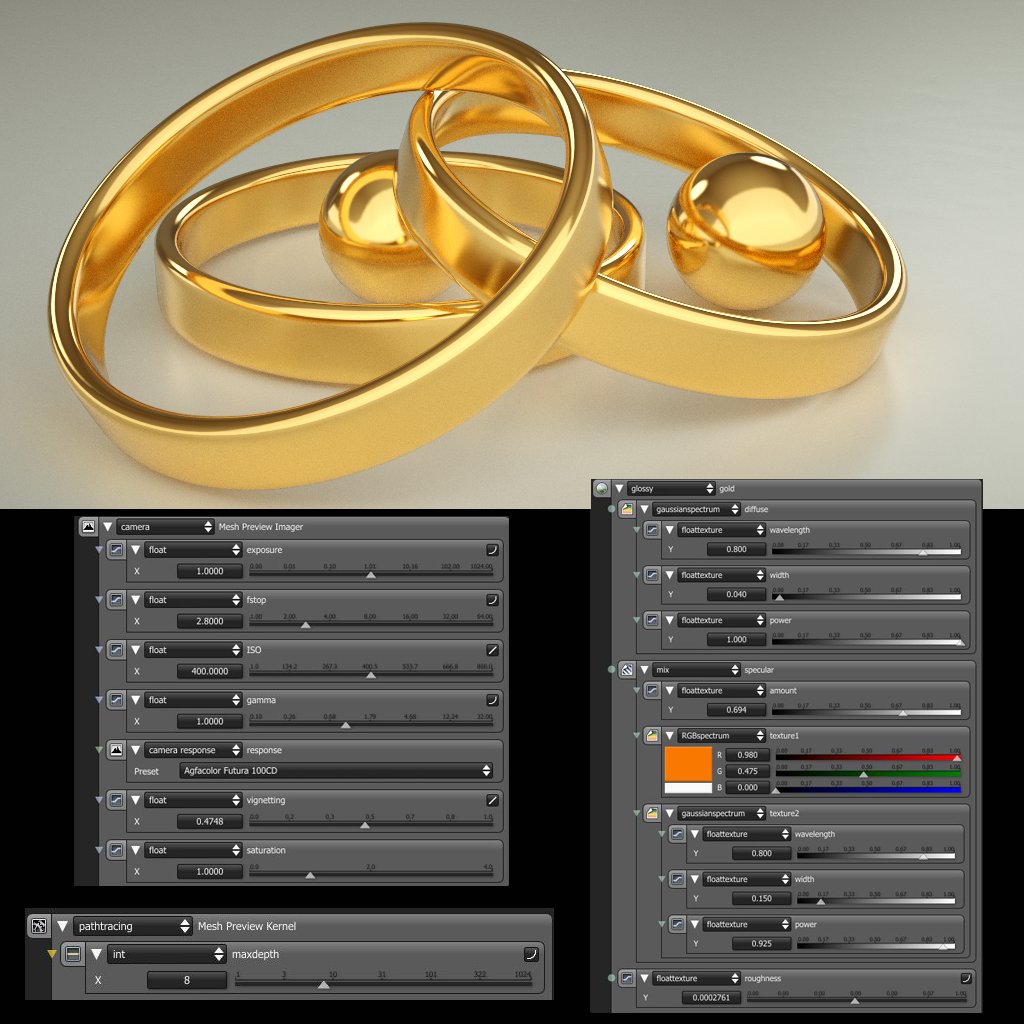The height and width of the screenshot is (1024, 1024).
Task: Collapse the specular mix node
Action: 645,670
